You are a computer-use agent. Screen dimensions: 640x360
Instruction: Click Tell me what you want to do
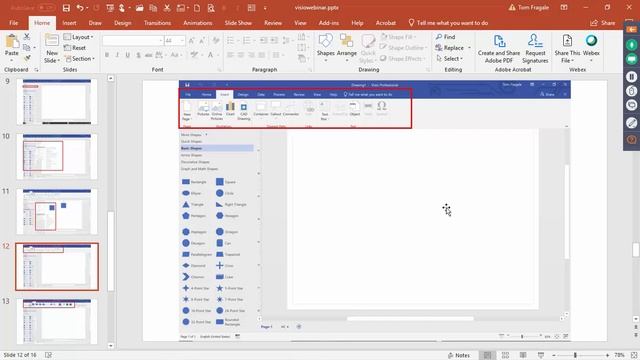point(448,23)
